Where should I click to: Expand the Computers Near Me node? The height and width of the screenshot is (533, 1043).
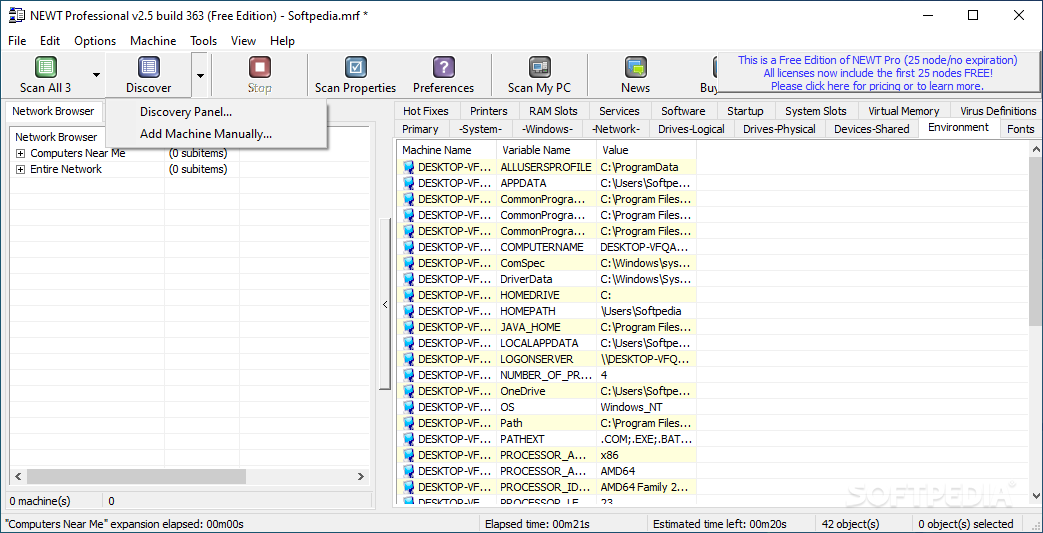(21, 154)
